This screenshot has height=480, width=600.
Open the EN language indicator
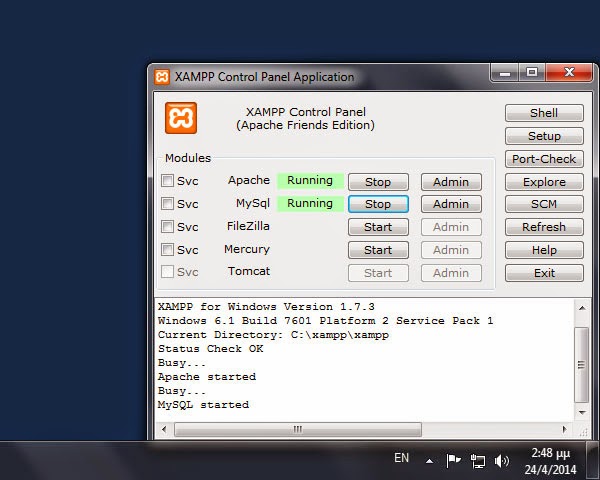(401, 457)
